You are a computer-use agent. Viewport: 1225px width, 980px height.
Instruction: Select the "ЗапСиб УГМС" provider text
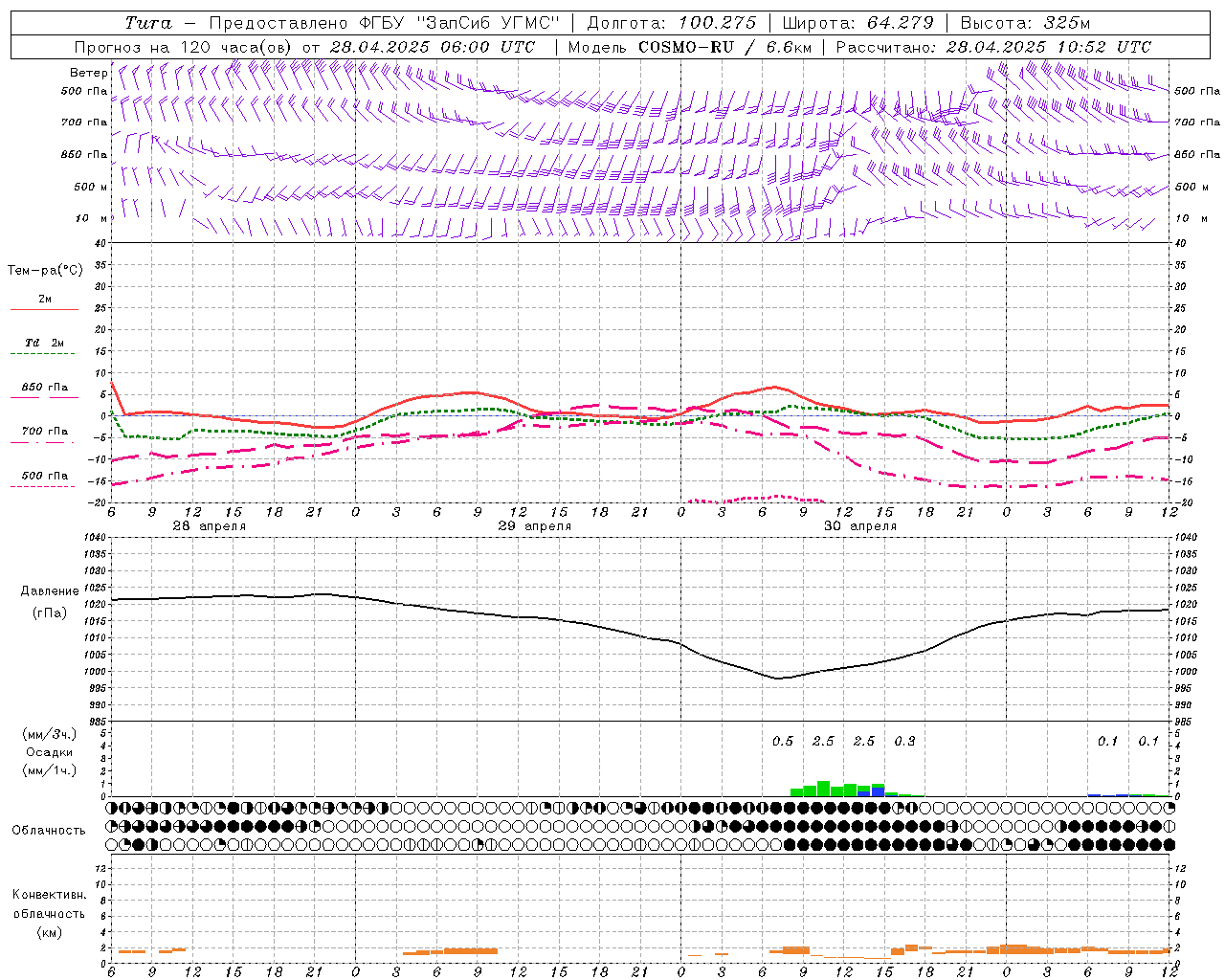pyautogui.click(x=489, y=23)
